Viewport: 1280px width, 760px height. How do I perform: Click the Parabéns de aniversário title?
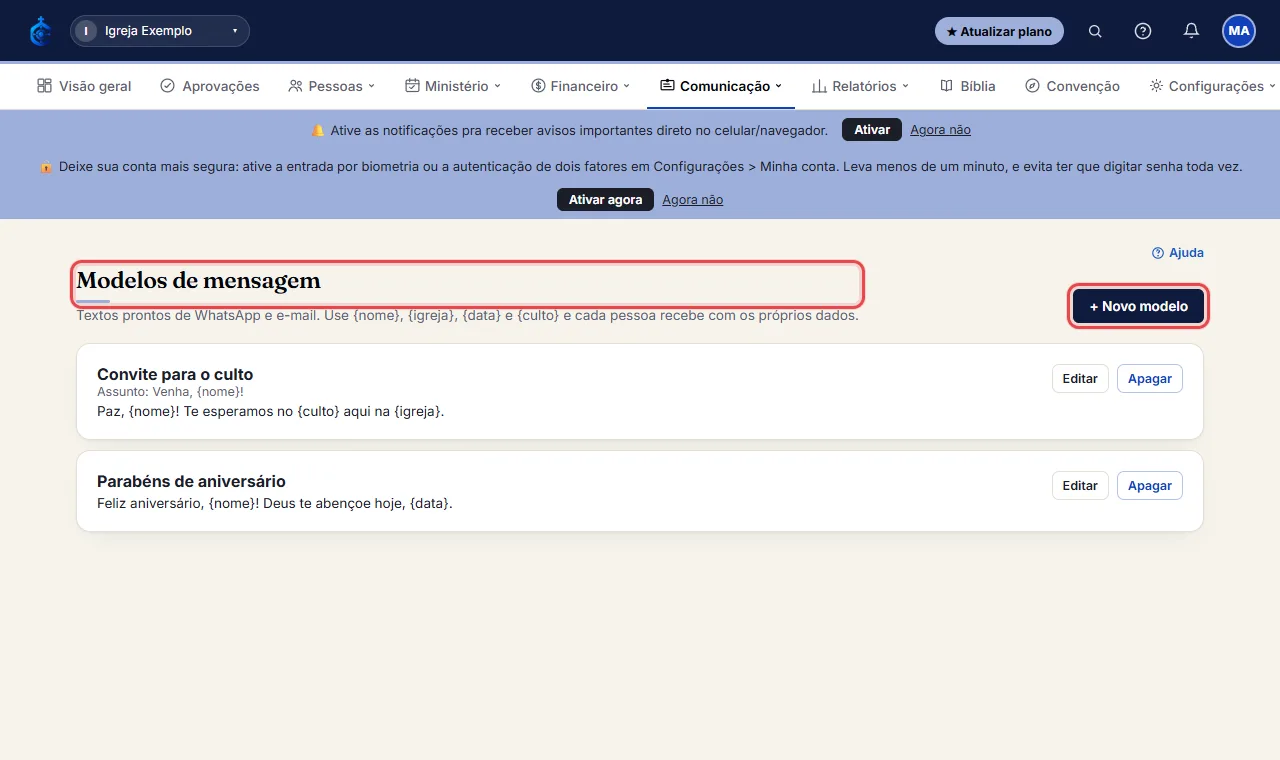(x=191, y=482)
